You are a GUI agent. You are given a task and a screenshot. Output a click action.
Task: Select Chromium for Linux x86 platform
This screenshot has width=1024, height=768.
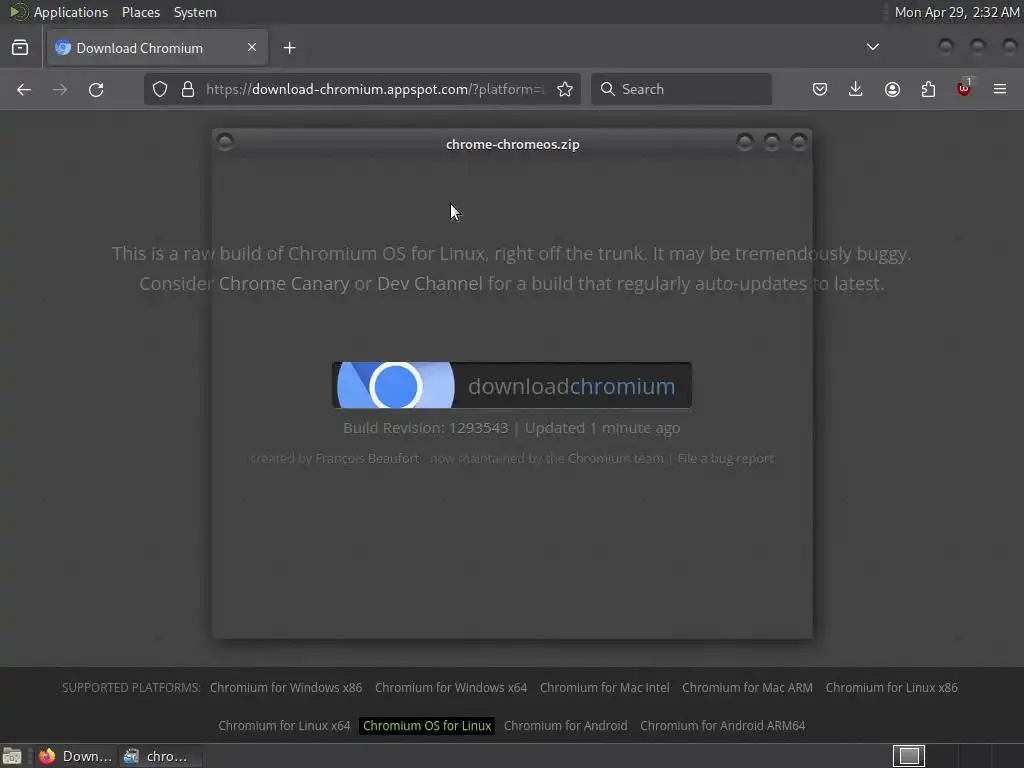coord(891,688)
